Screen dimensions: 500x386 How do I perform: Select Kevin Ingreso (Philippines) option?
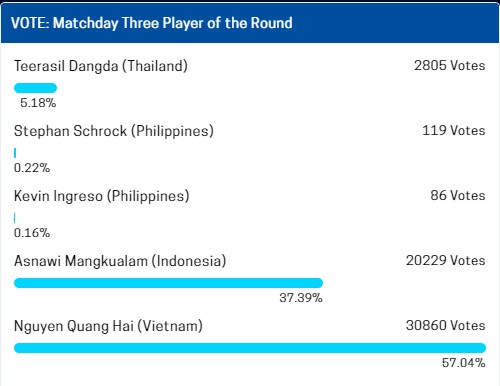point(102,196)
